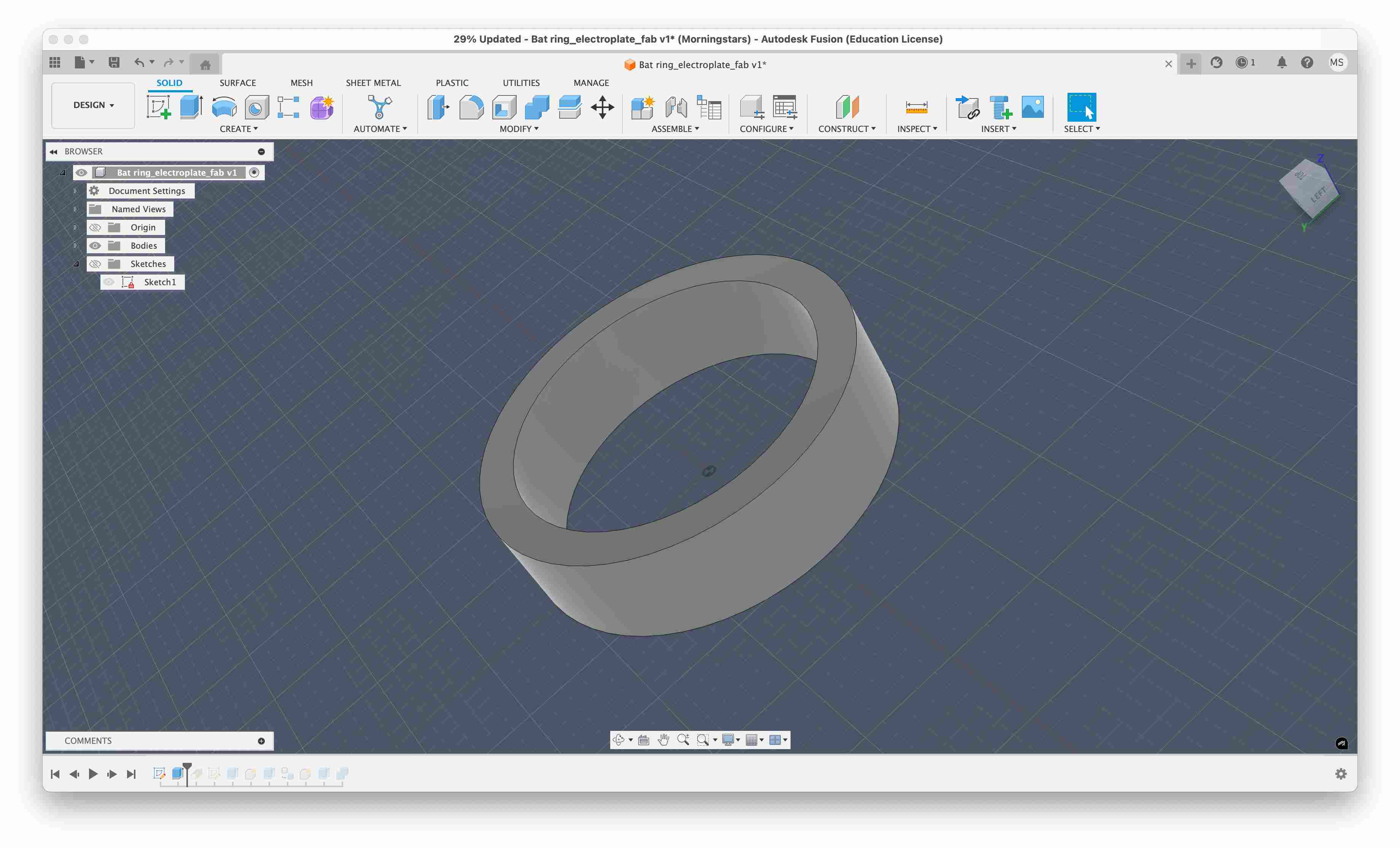The width and height of the screenshot is (1400, 848).
Task: Expand the Document Settings node
Action: (x=76, y=191)
